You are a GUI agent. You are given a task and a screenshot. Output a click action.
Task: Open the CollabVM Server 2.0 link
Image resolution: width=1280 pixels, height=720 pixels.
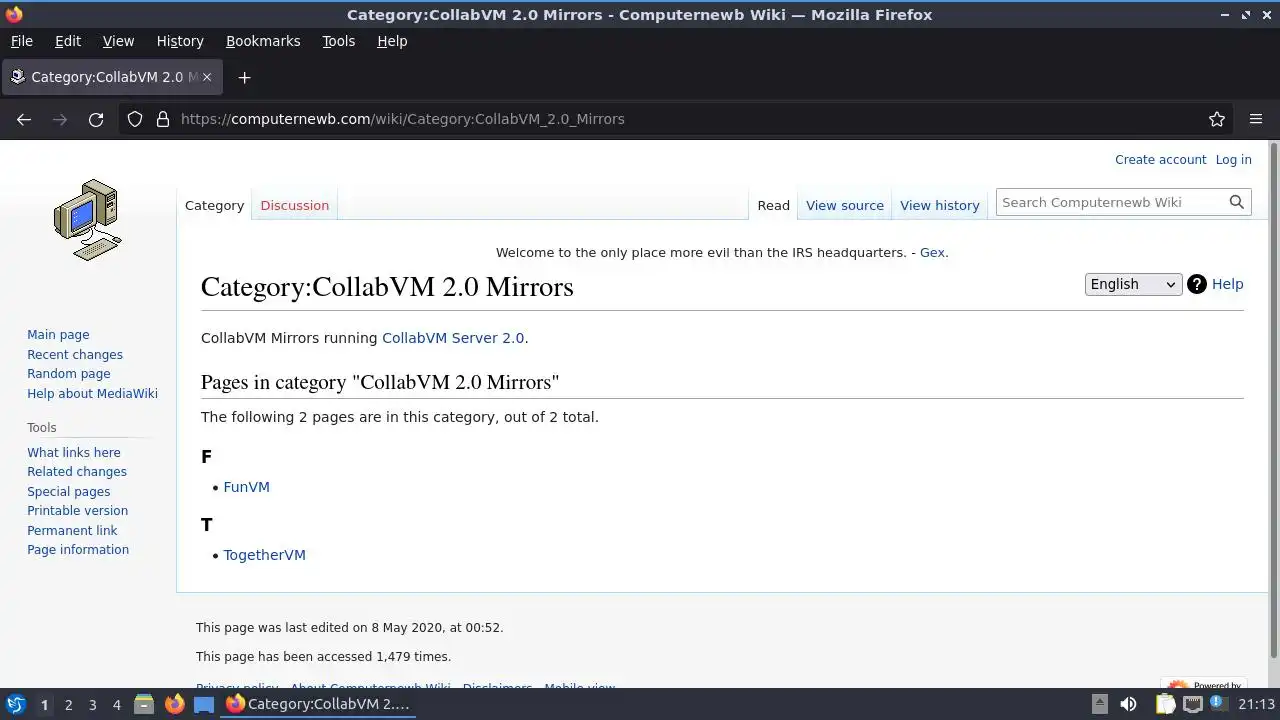point(453,338)
